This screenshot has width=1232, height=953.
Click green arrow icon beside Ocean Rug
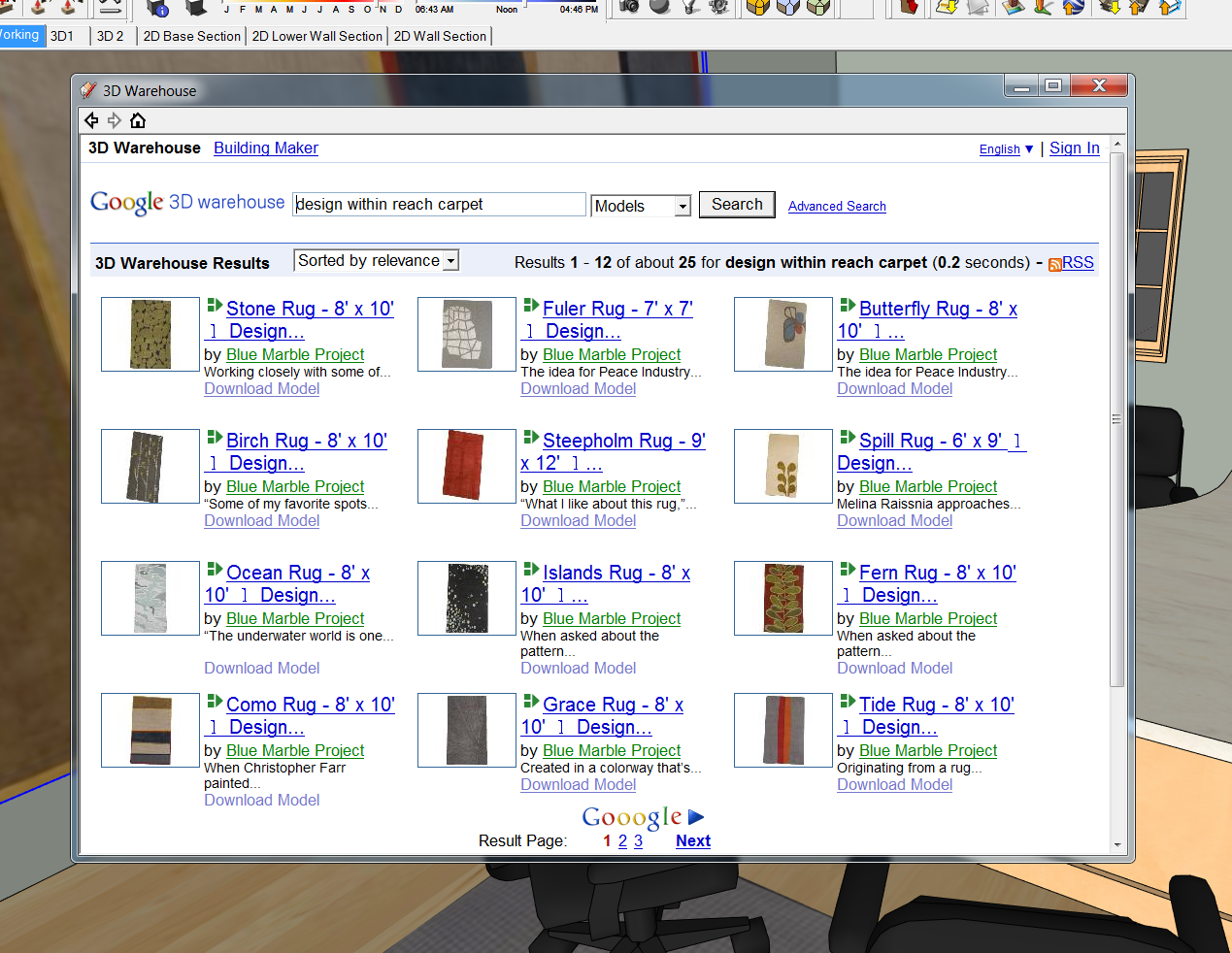[x=215, y=570]
